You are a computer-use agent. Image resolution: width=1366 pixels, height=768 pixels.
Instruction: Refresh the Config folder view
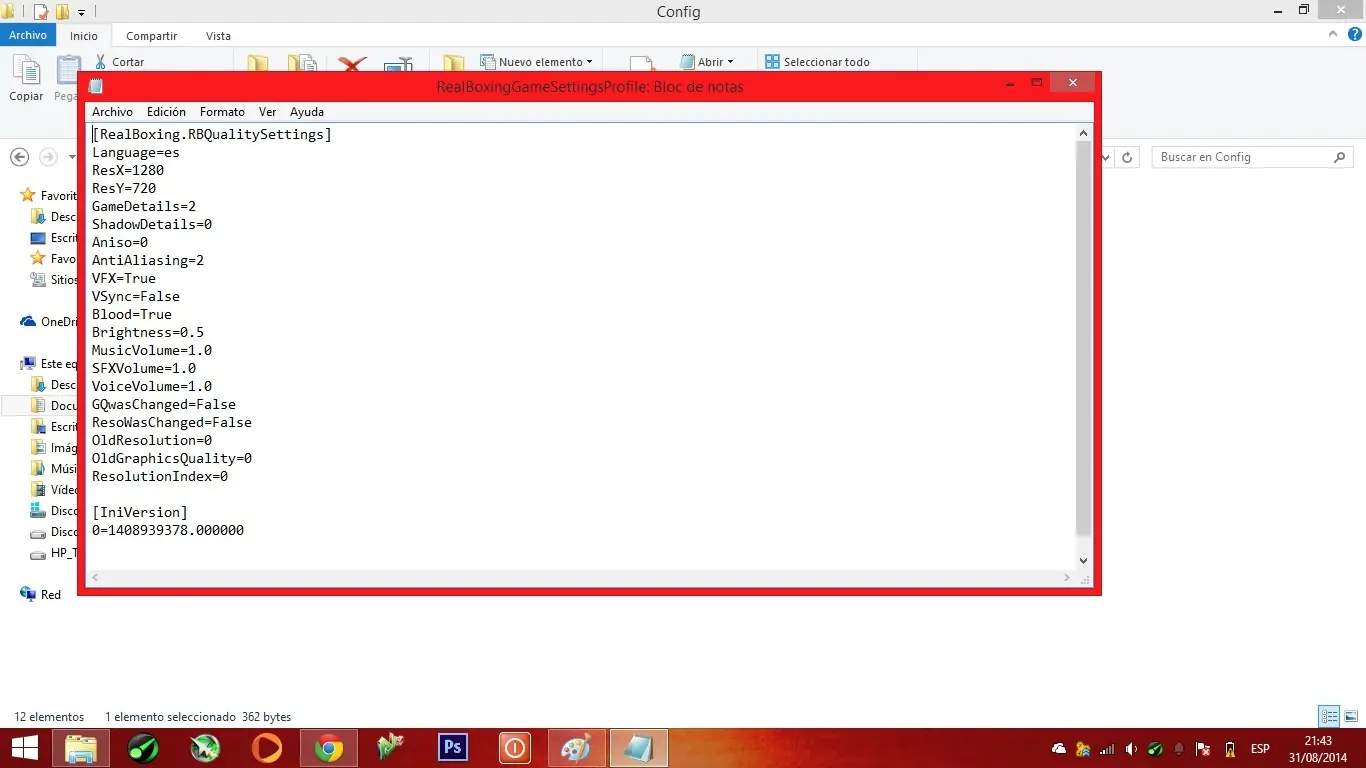point(1127,157)
